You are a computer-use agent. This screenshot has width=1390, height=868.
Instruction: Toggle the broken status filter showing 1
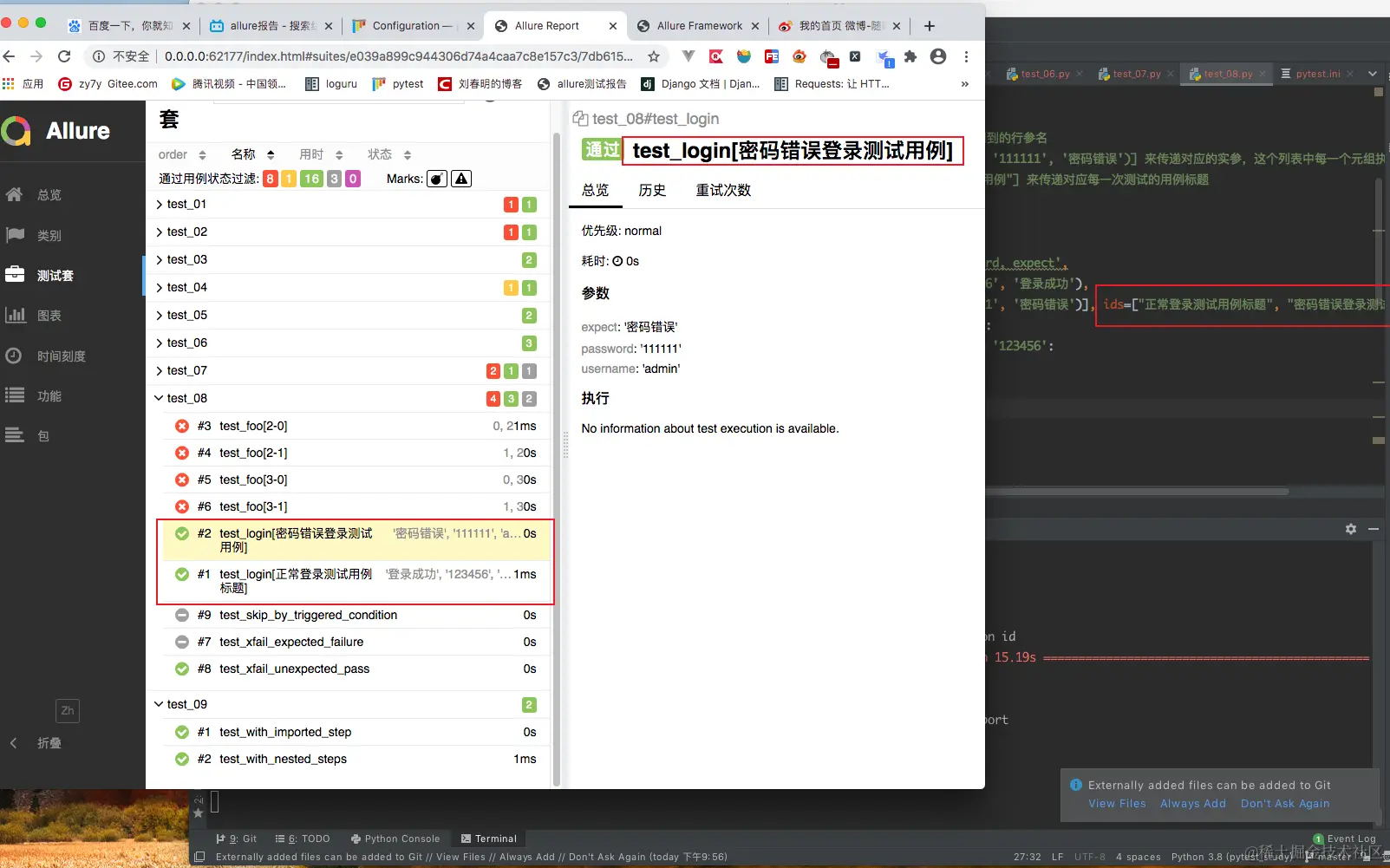pyautogui.click(x=289, y=179)
